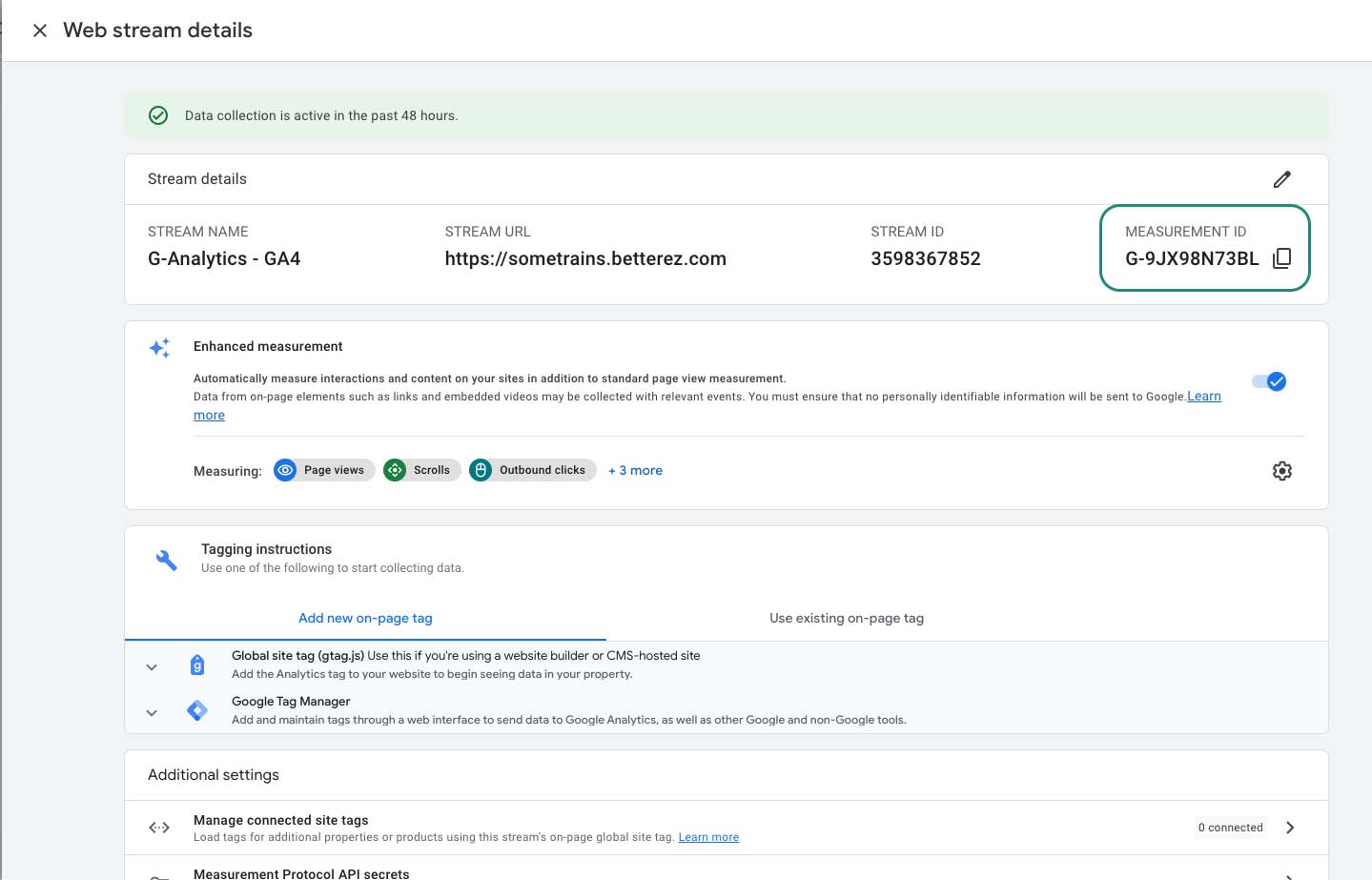Edit stream details with pencil icon

pyautogui.click(x=1281, y=179)
